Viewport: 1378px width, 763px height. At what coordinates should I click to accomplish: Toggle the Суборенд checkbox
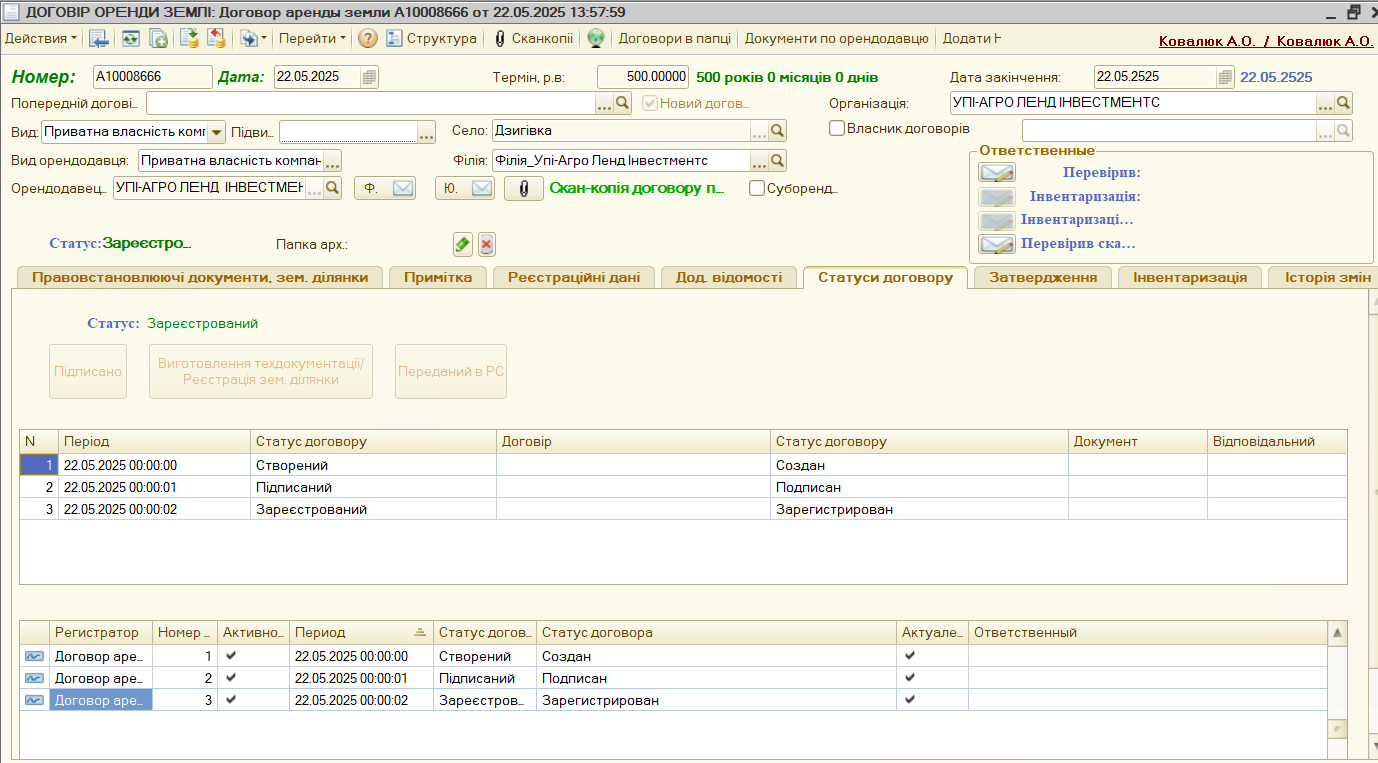click(x=757, y=188)
